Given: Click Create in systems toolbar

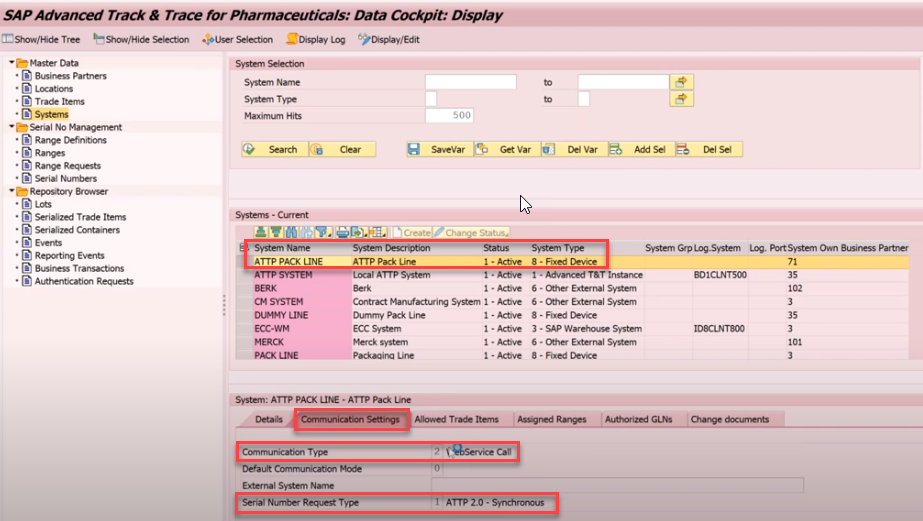Looking at the screenshot, I should point(411,233).
